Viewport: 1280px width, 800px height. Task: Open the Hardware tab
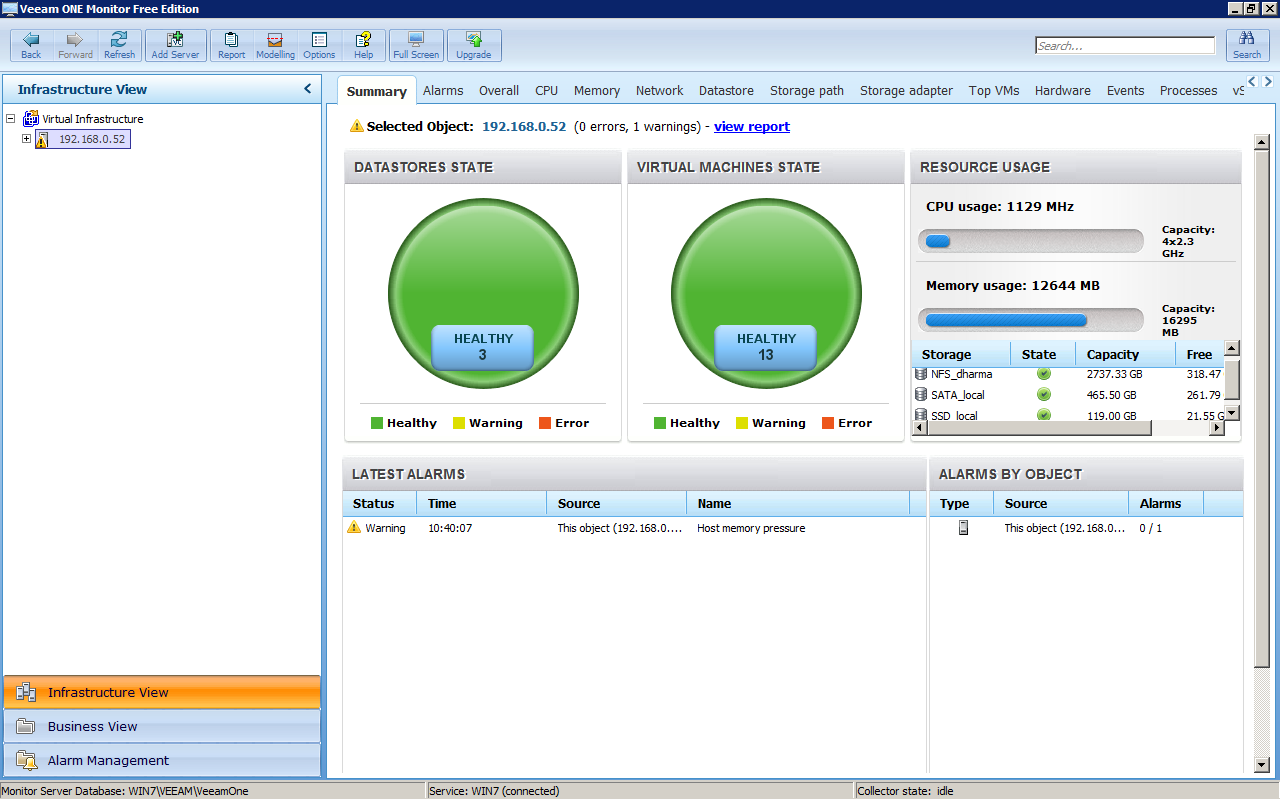pyautogui.click(x=1063, y=90)
